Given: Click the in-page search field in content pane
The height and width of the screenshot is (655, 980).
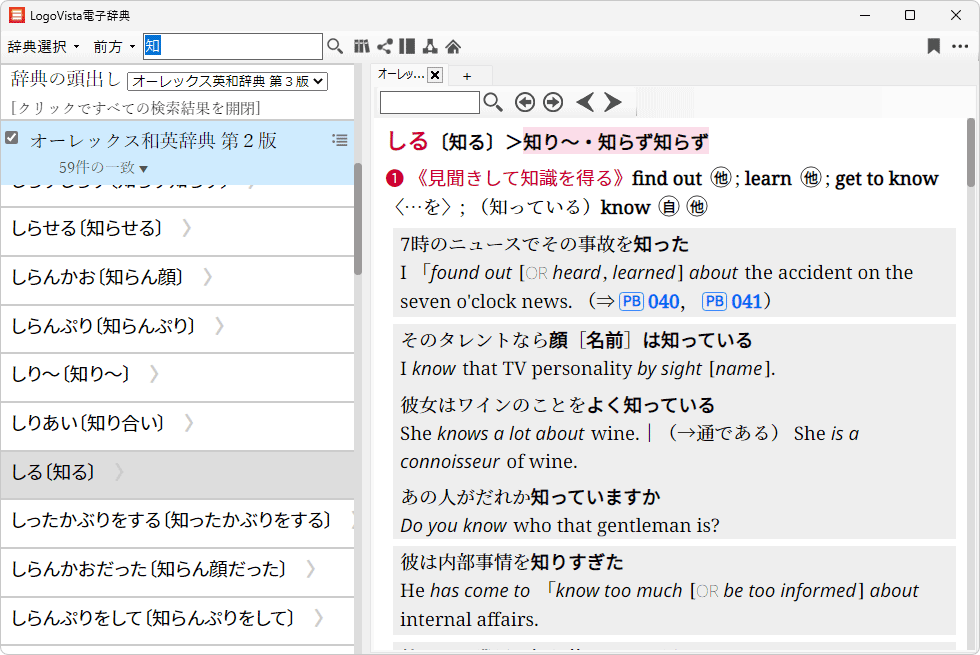Looking at the screenshot, I should 429,102.
